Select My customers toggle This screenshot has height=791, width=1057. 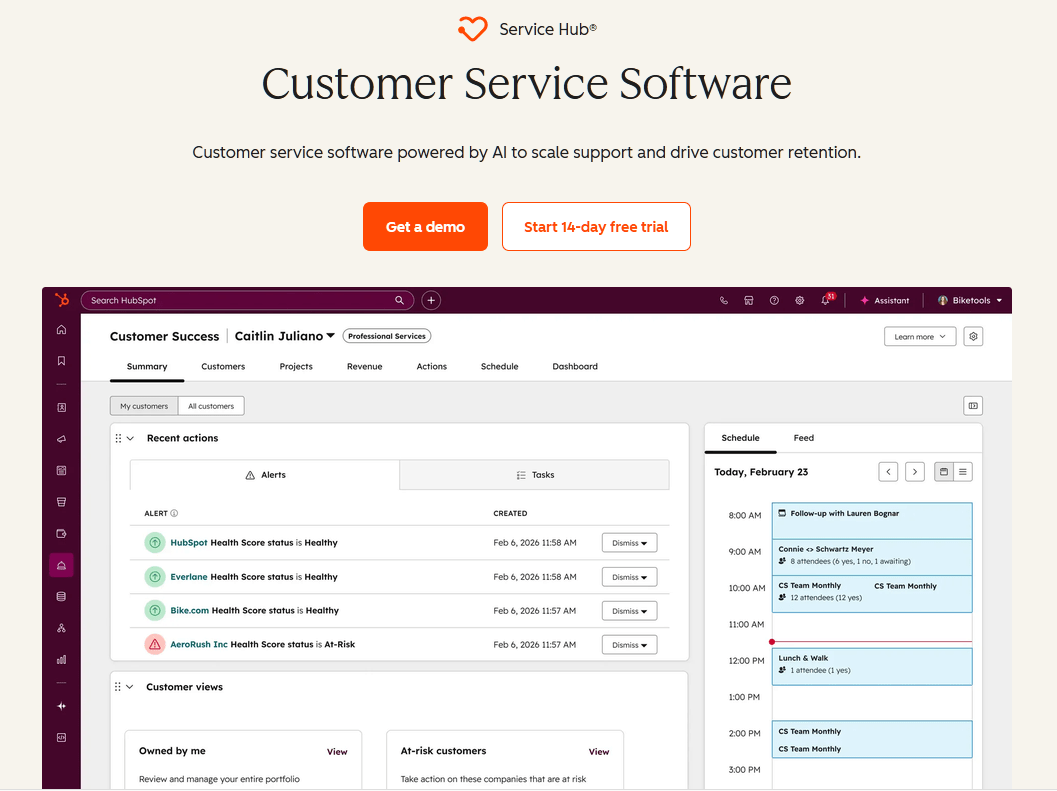(x=144, y=406)
